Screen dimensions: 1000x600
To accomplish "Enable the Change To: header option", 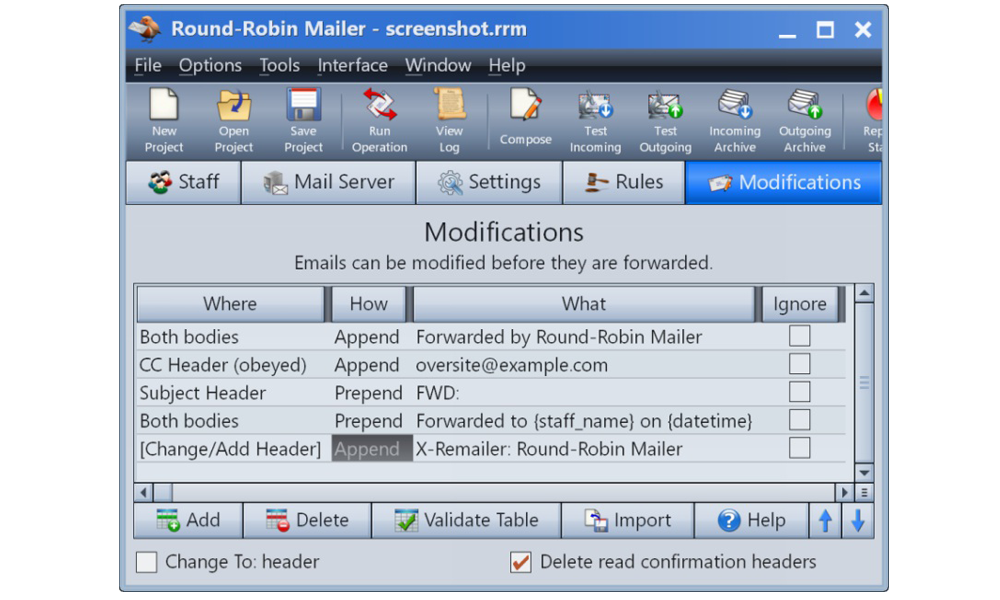I will click(145, 562).
